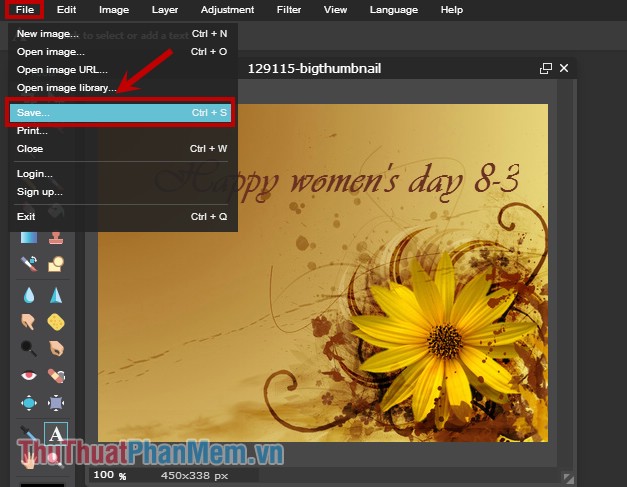Click Sign up... in File menu
The image size is (627, 487).
click(39, 191)
